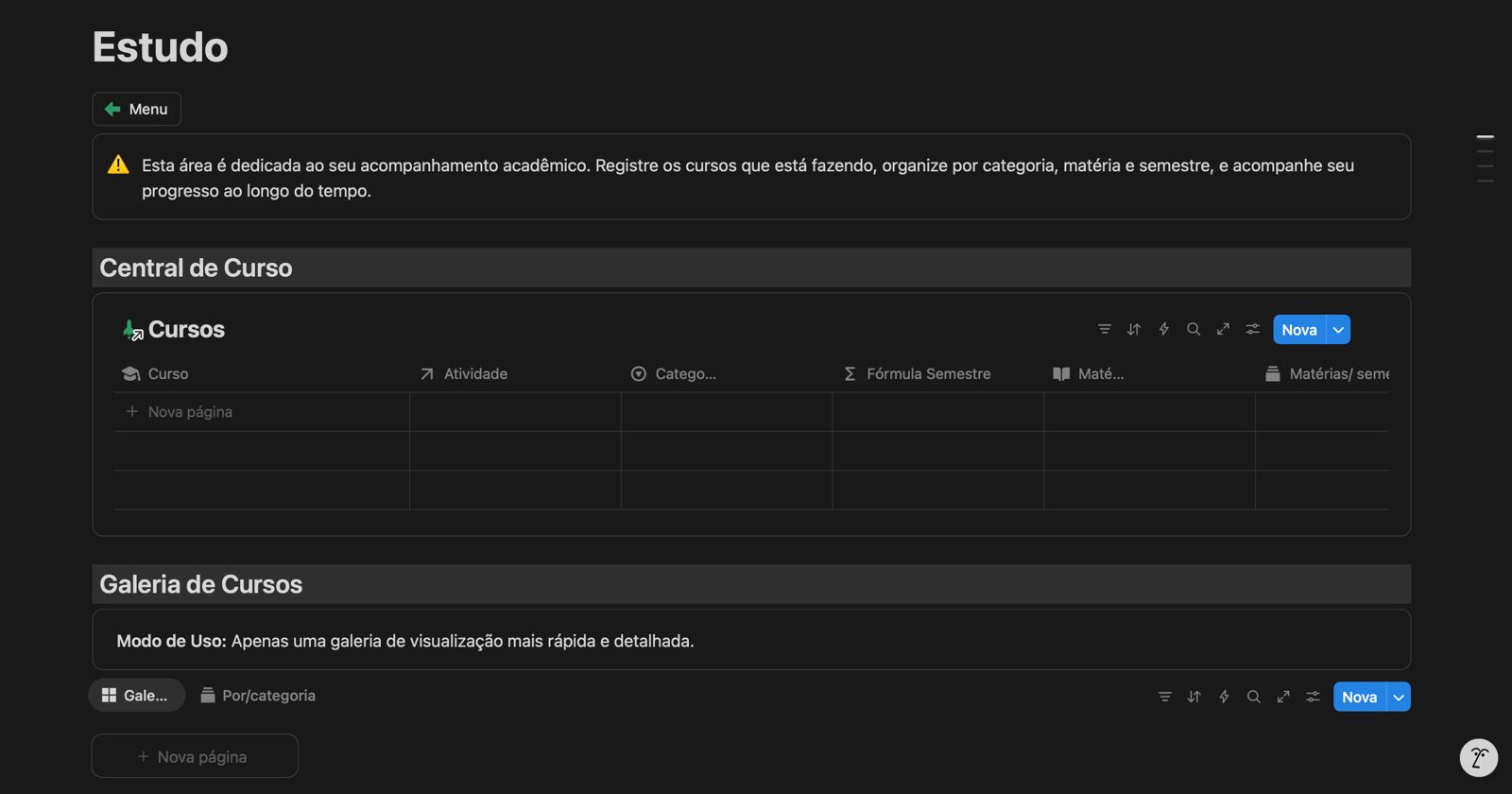Expand the Cursos Nova dropdown arrow
This screenshot has width=1512, height=794.
point(1338,330)
